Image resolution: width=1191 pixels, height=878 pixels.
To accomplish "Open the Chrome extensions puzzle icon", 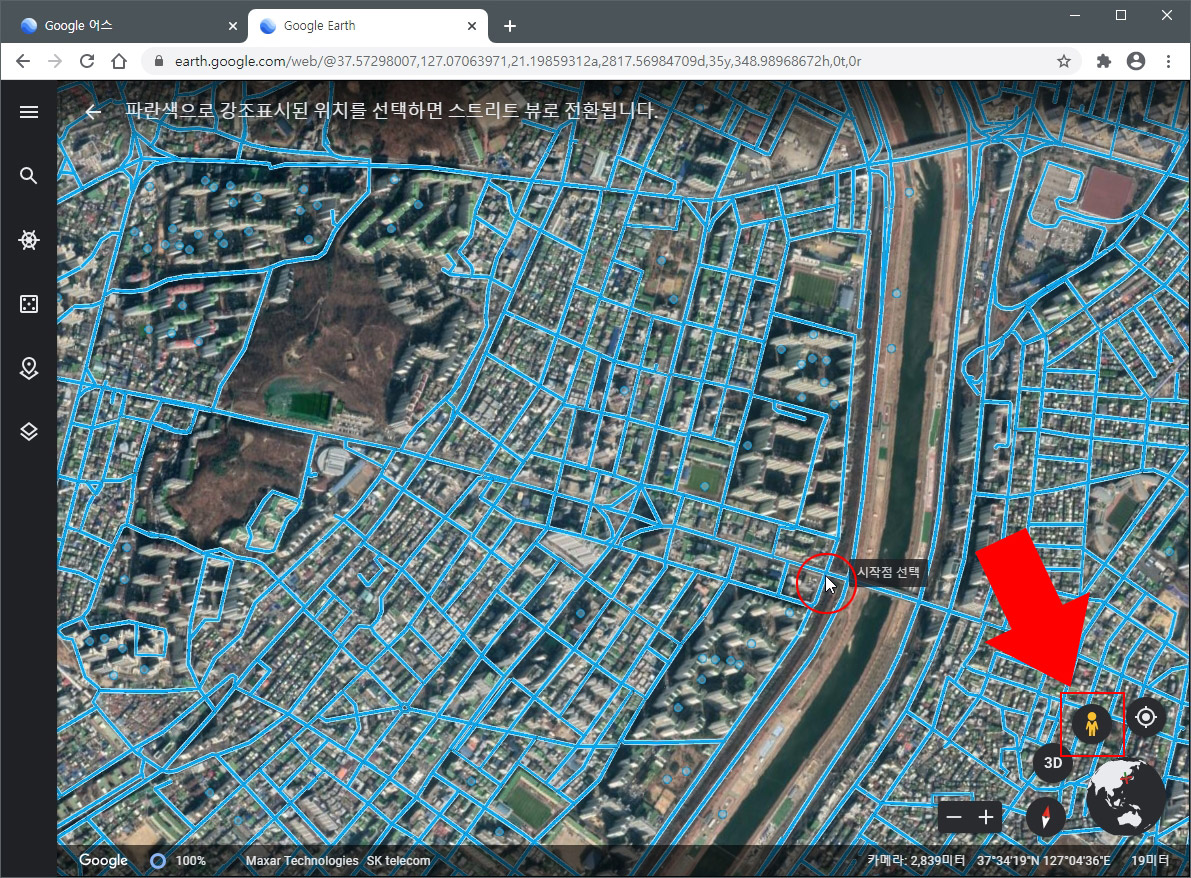I will tap(1104, 61).
